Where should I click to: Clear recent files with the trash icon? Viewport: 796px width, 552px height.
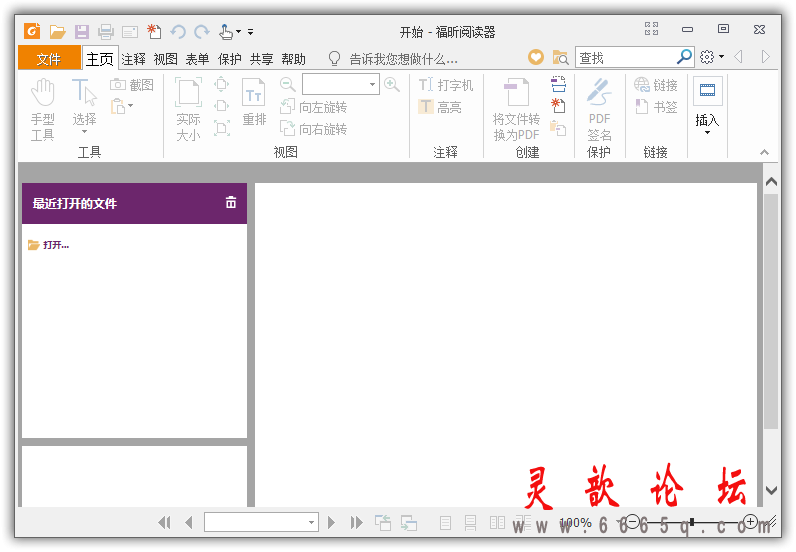pos(231,202)
